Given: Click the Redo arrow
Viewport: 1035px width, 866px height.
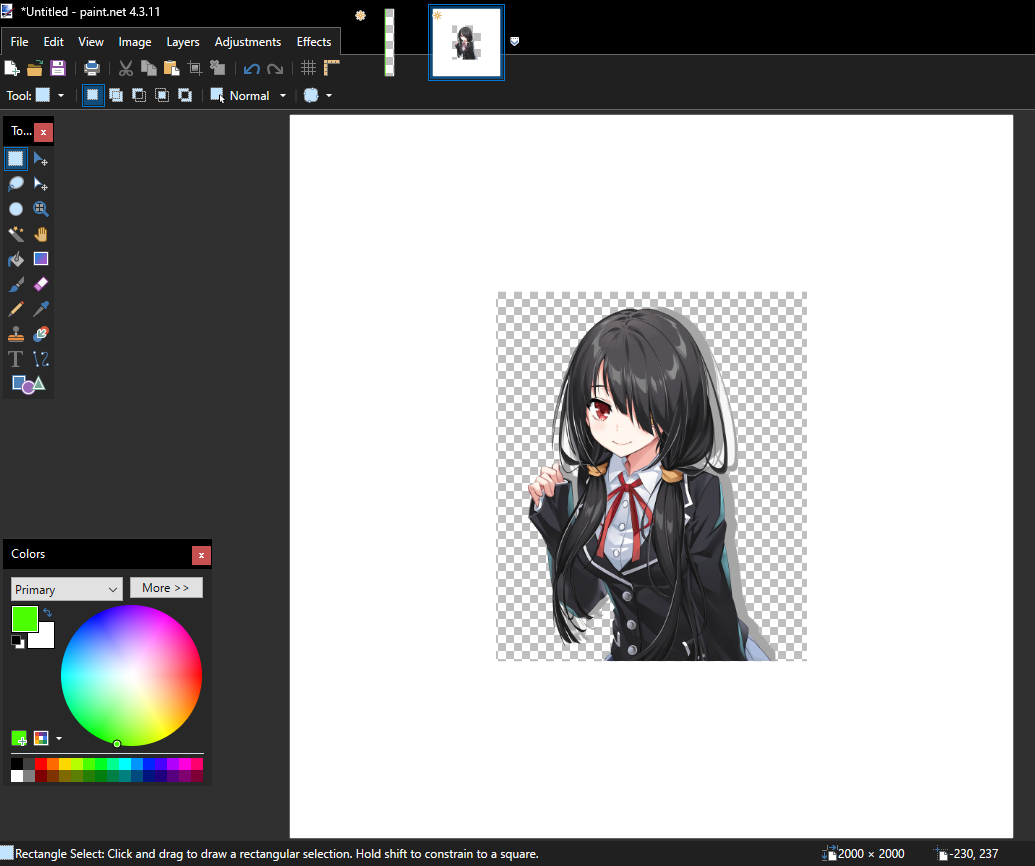Looking at the screenshot, I should click(275, 69).
